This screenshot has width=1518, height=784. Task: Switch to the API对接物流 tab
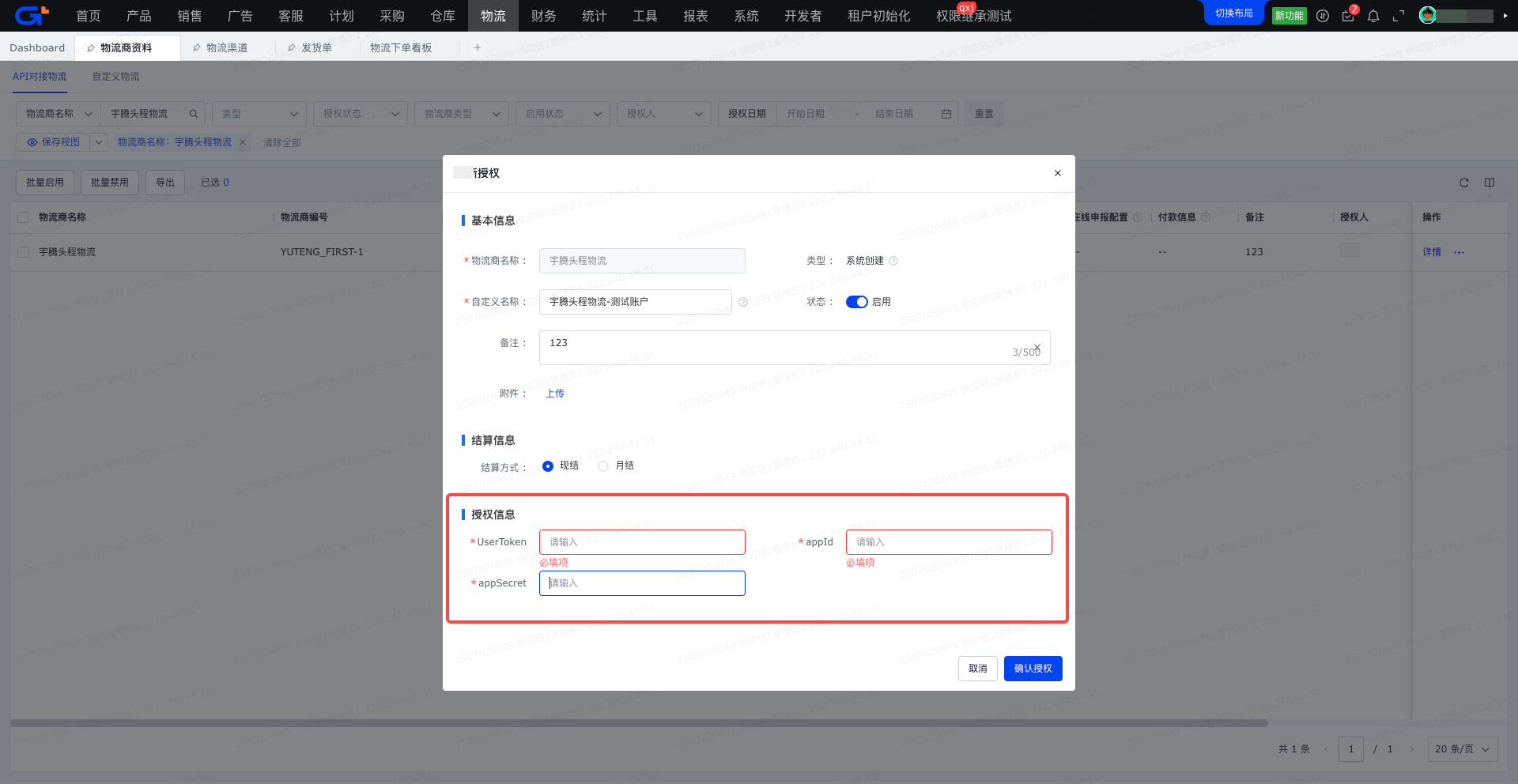pos(40,77)
